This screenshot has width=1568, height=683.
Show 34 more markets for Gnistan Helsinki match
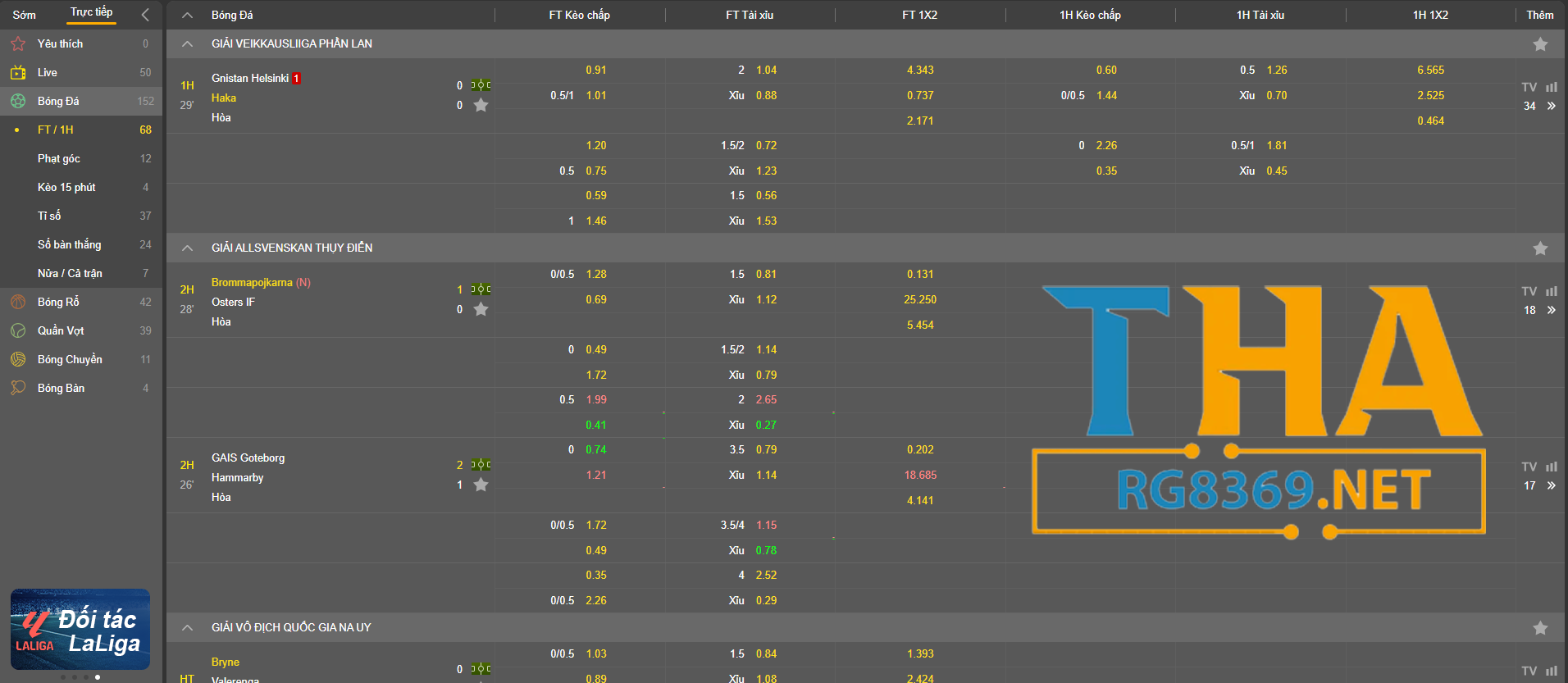pos(1539,106)
